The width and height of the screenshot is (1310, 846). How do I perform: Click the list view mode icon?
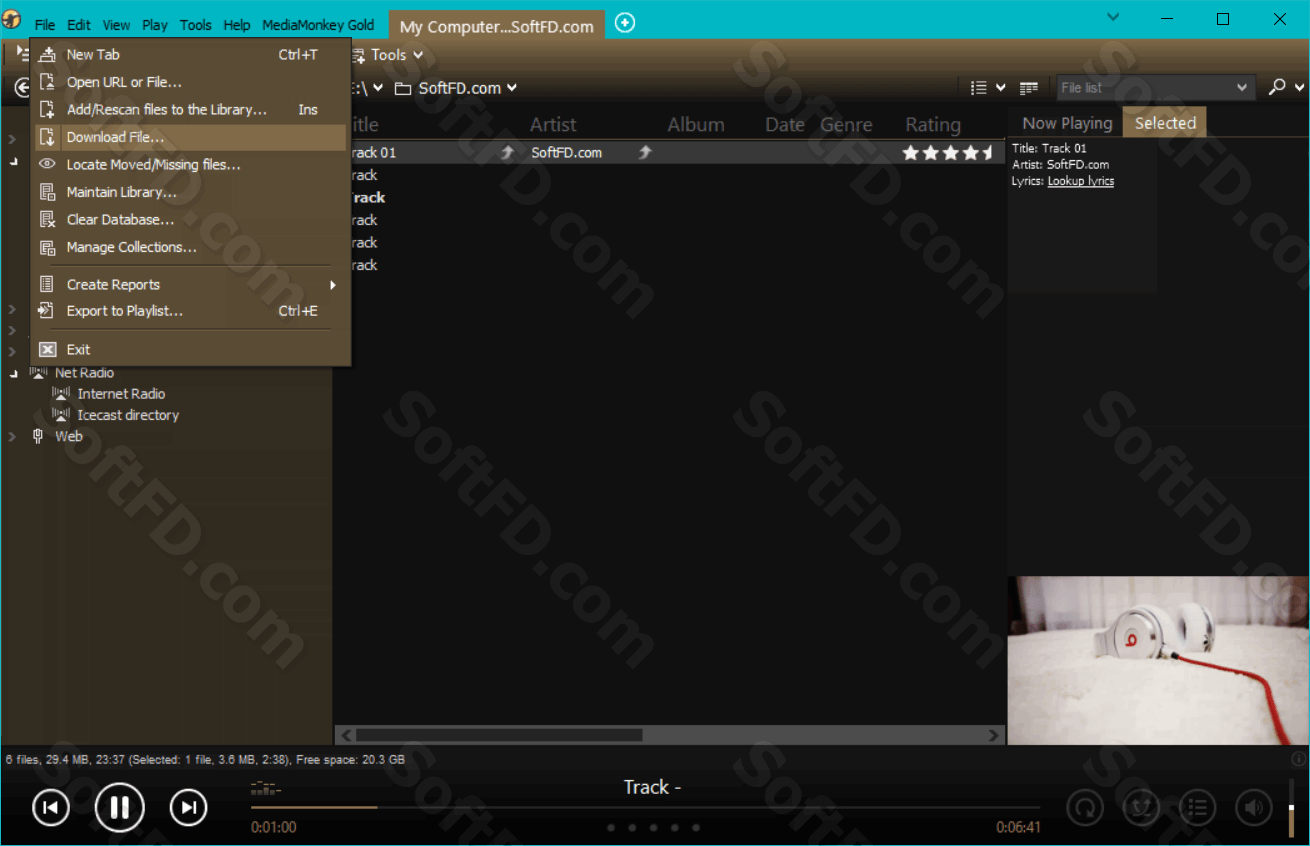point(980,88)
